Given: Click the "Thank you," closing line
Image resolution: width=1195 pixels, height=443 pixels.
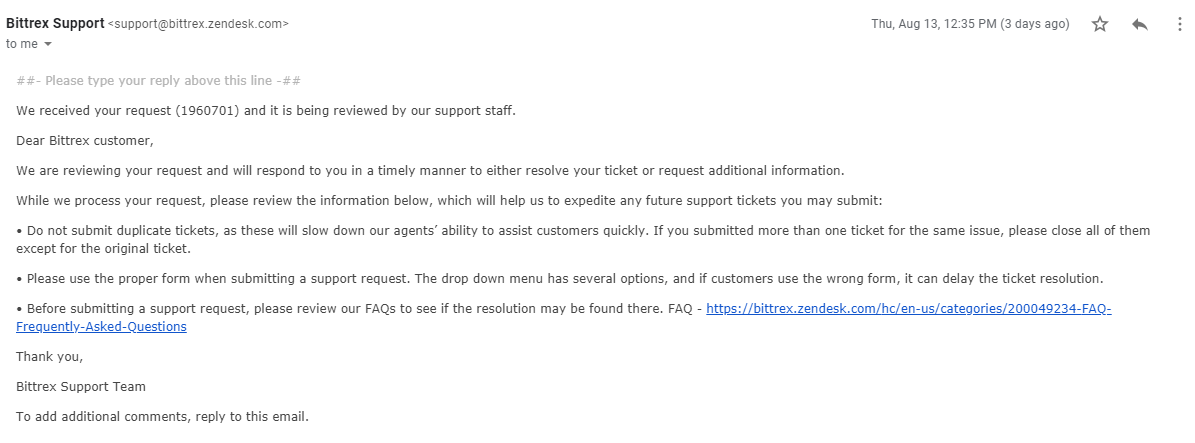Looking at the screenshot, I should (x=50, y=356).
